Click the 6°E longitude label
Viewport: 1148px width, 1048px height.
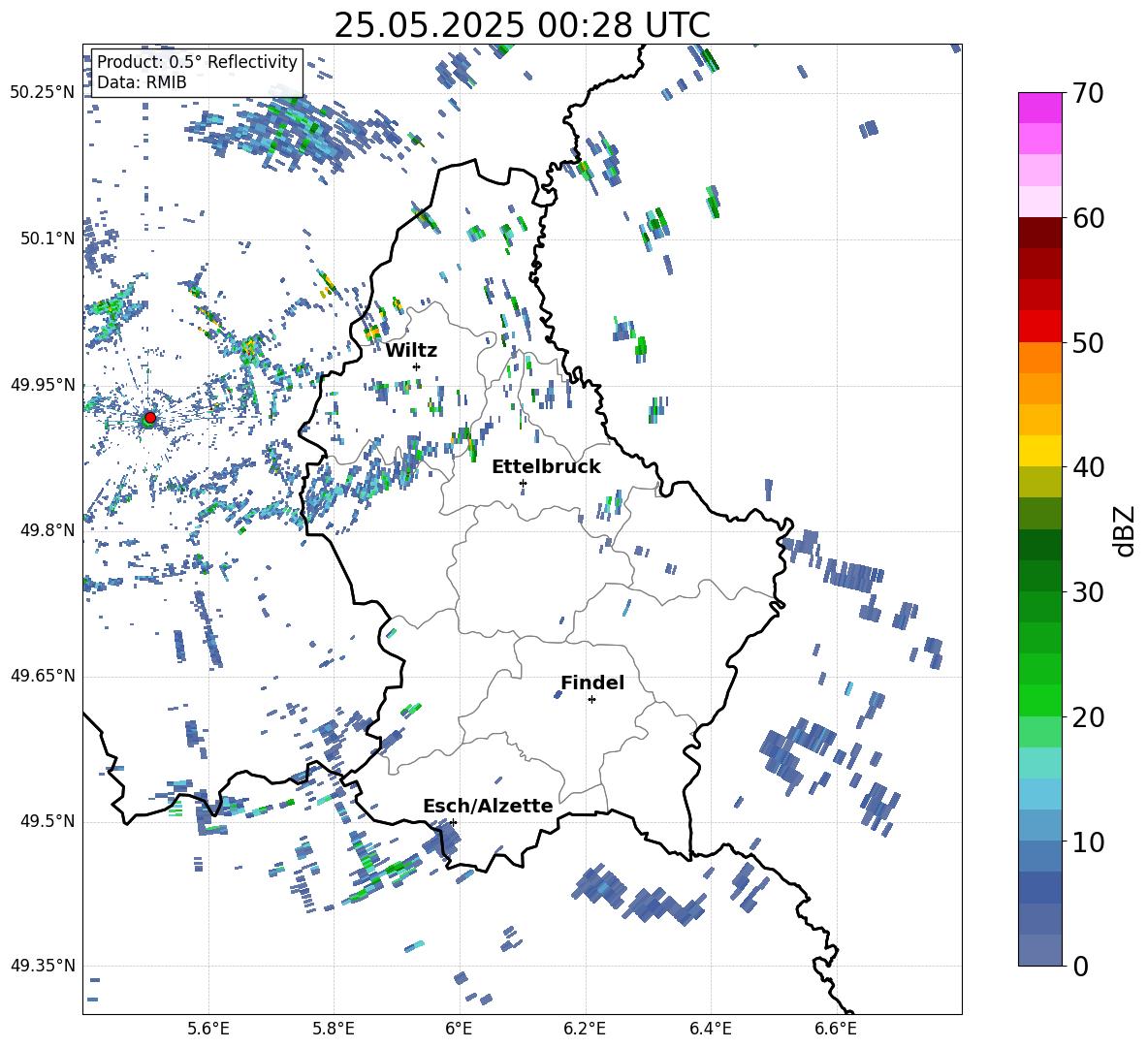pos(459,1029)
